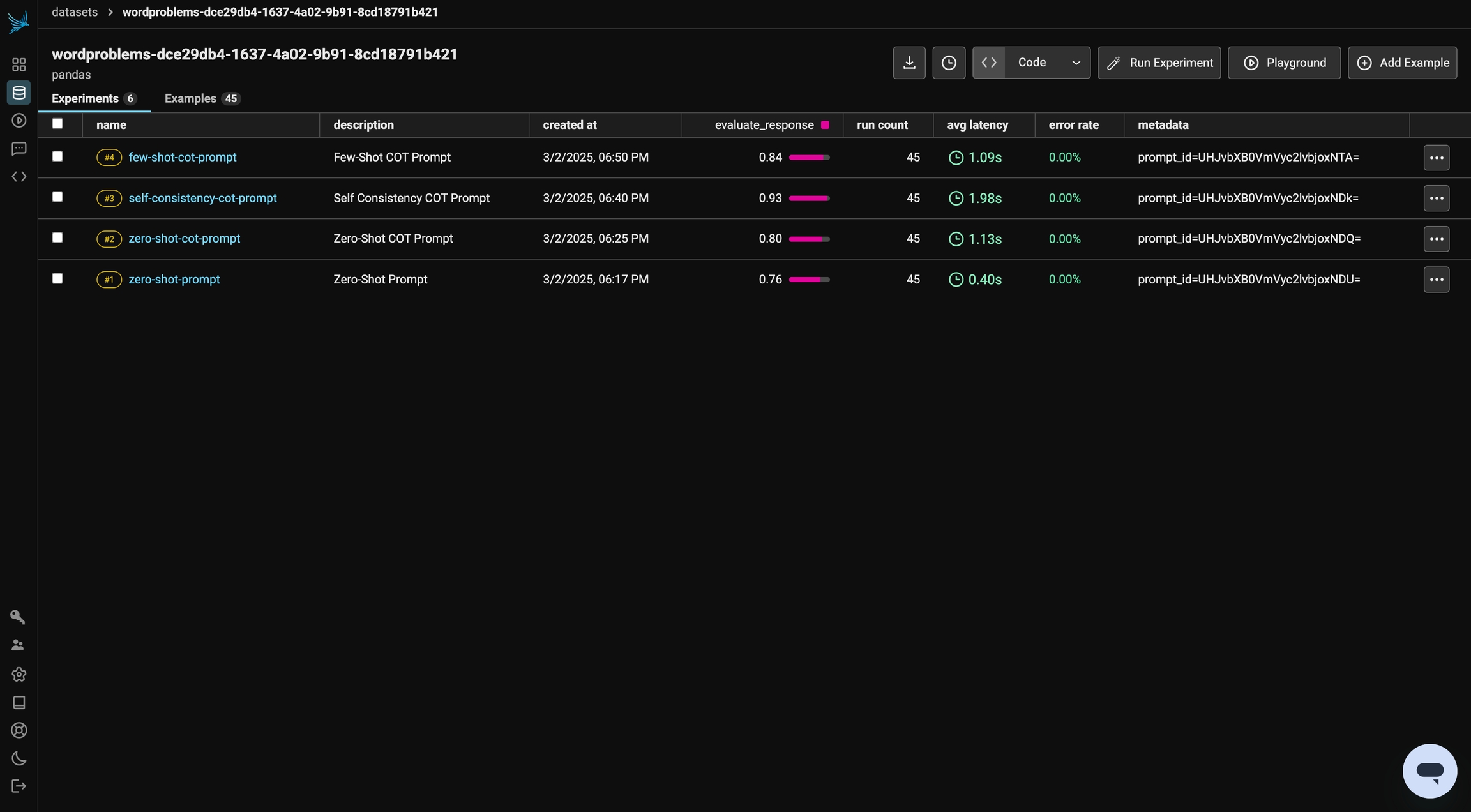Toggle dark mode moon icon

pyautogui.click(x=19, y=758)
